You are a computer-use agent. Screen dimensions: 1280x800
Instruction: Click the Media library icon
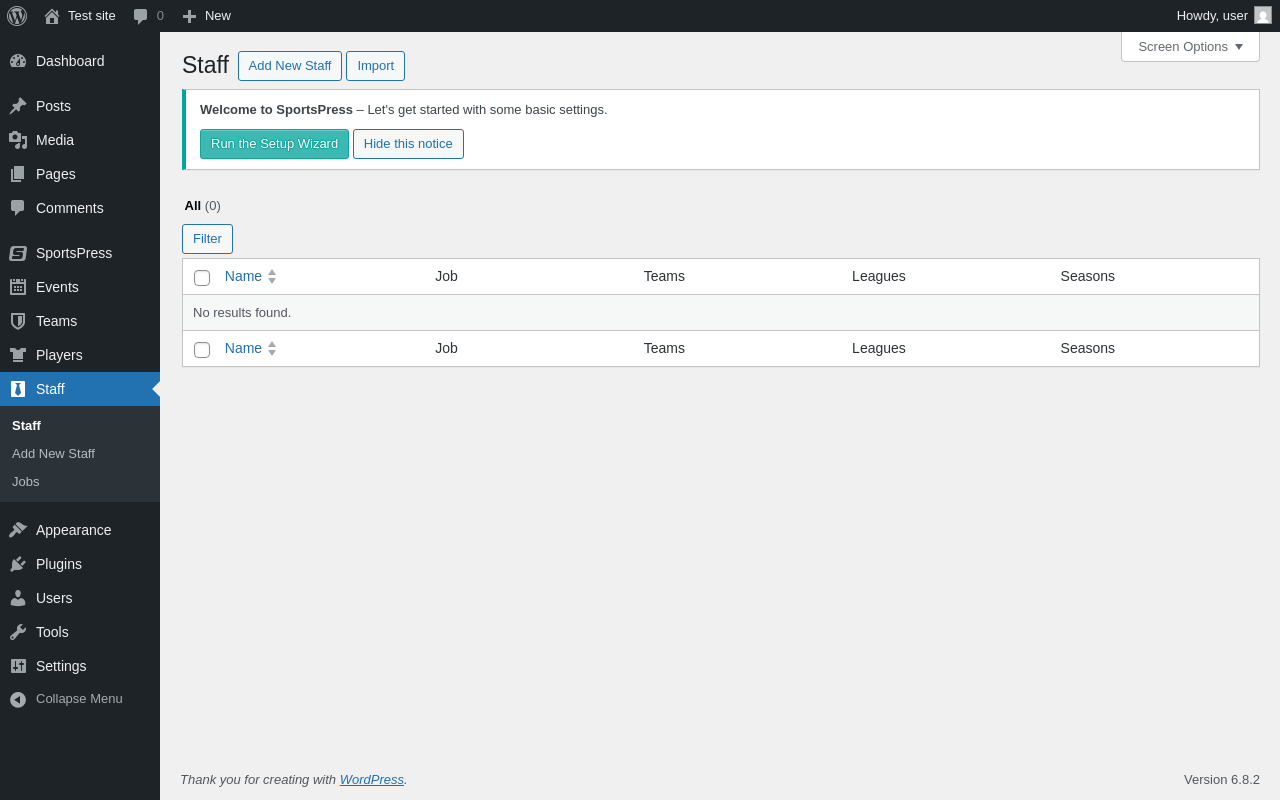(x=18, y=140)
